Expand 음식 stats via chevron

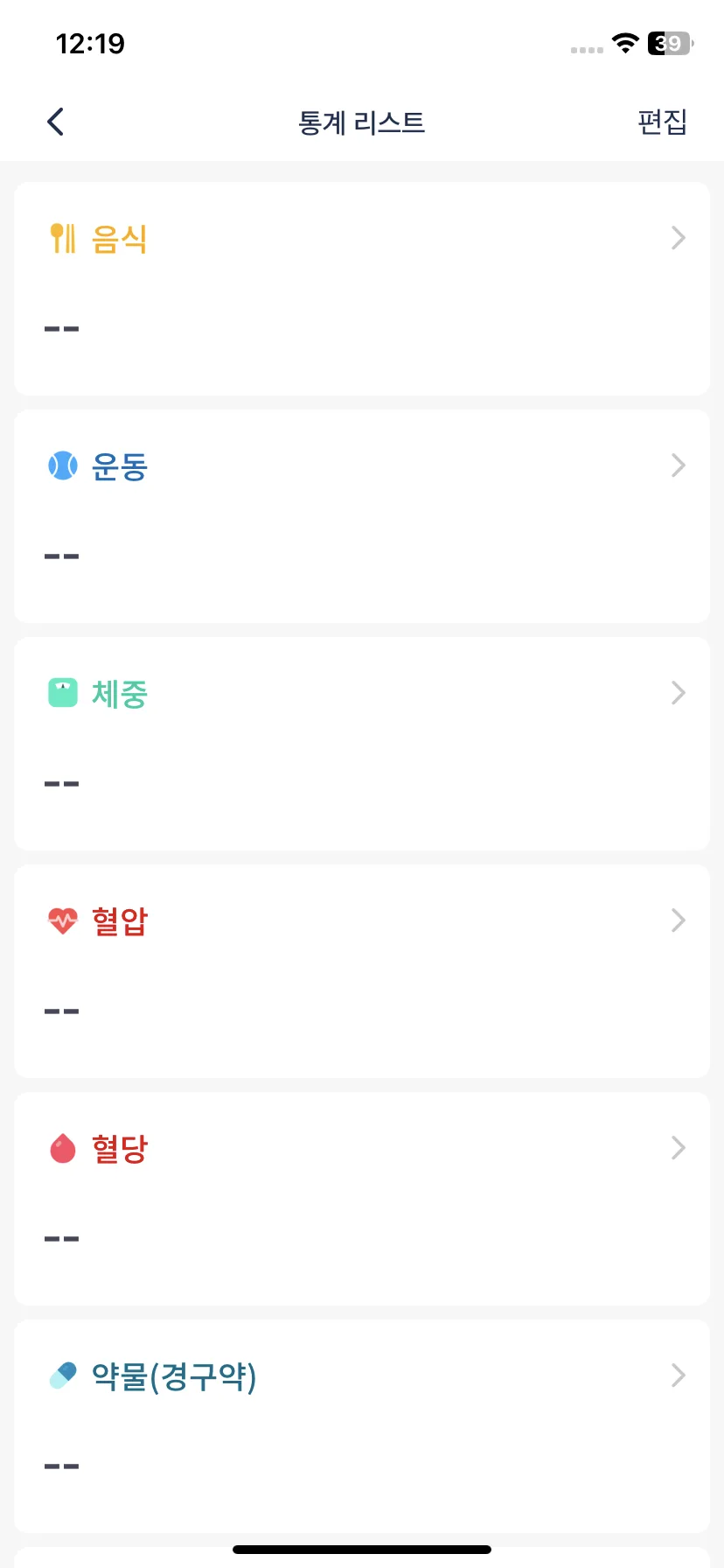(x=678, y=238)
